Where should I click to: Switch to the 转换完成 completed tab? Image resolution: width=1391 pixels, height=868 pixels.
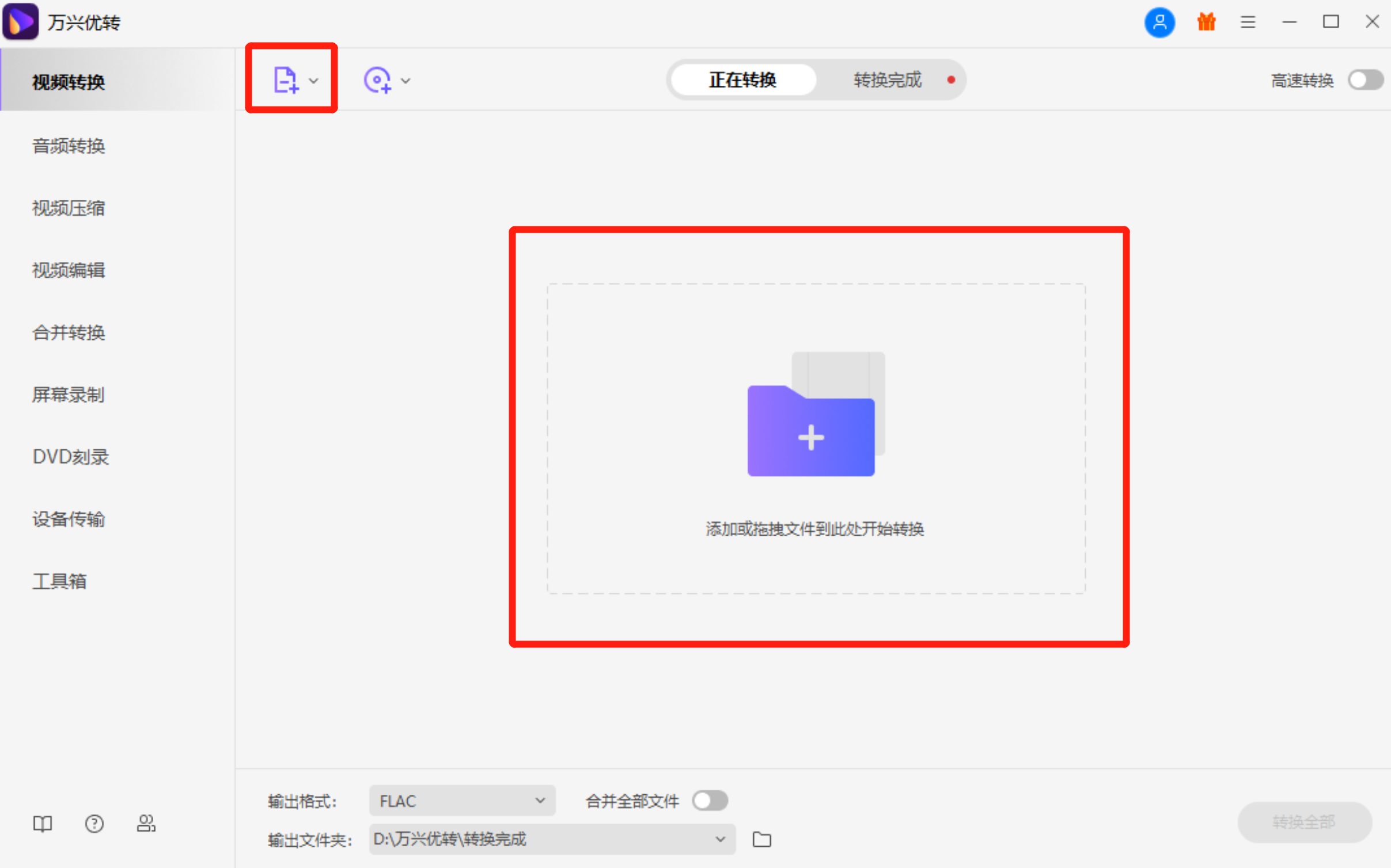pos(887,79)
